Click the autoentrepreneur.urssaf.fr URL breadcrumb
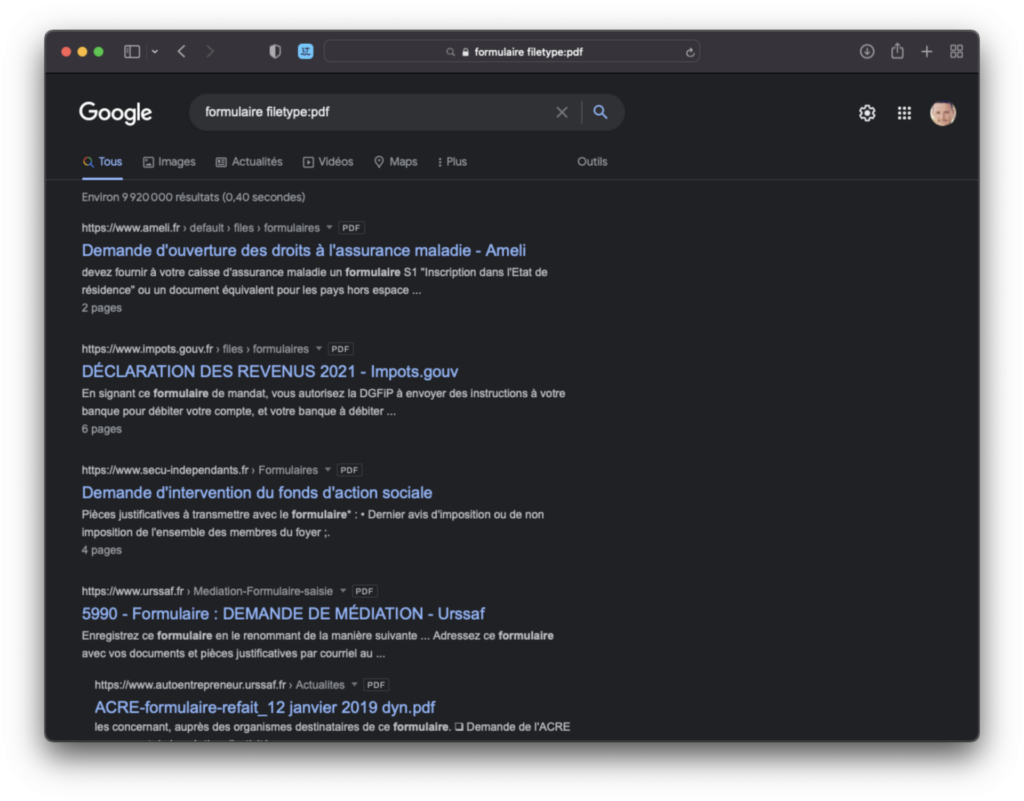This screenshot has height=801, width=1024. tap(219, 685)
